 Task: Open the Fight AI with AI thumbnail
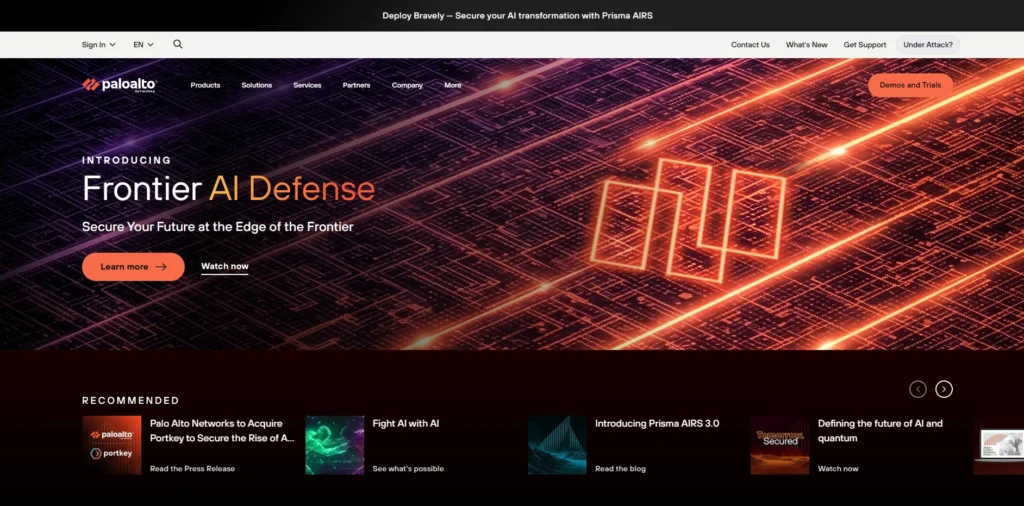point(334,445)
